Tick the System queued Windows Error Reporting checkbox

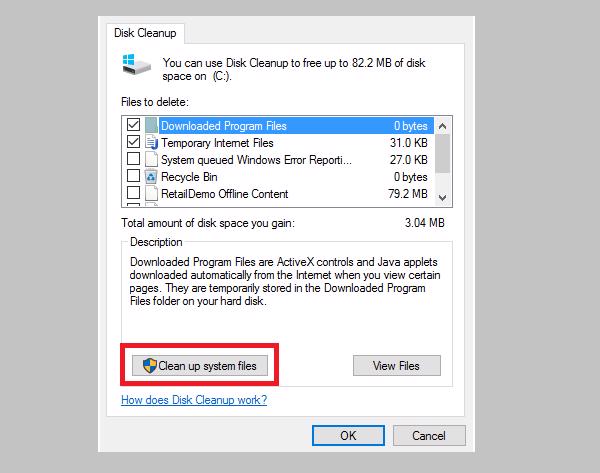133,160
